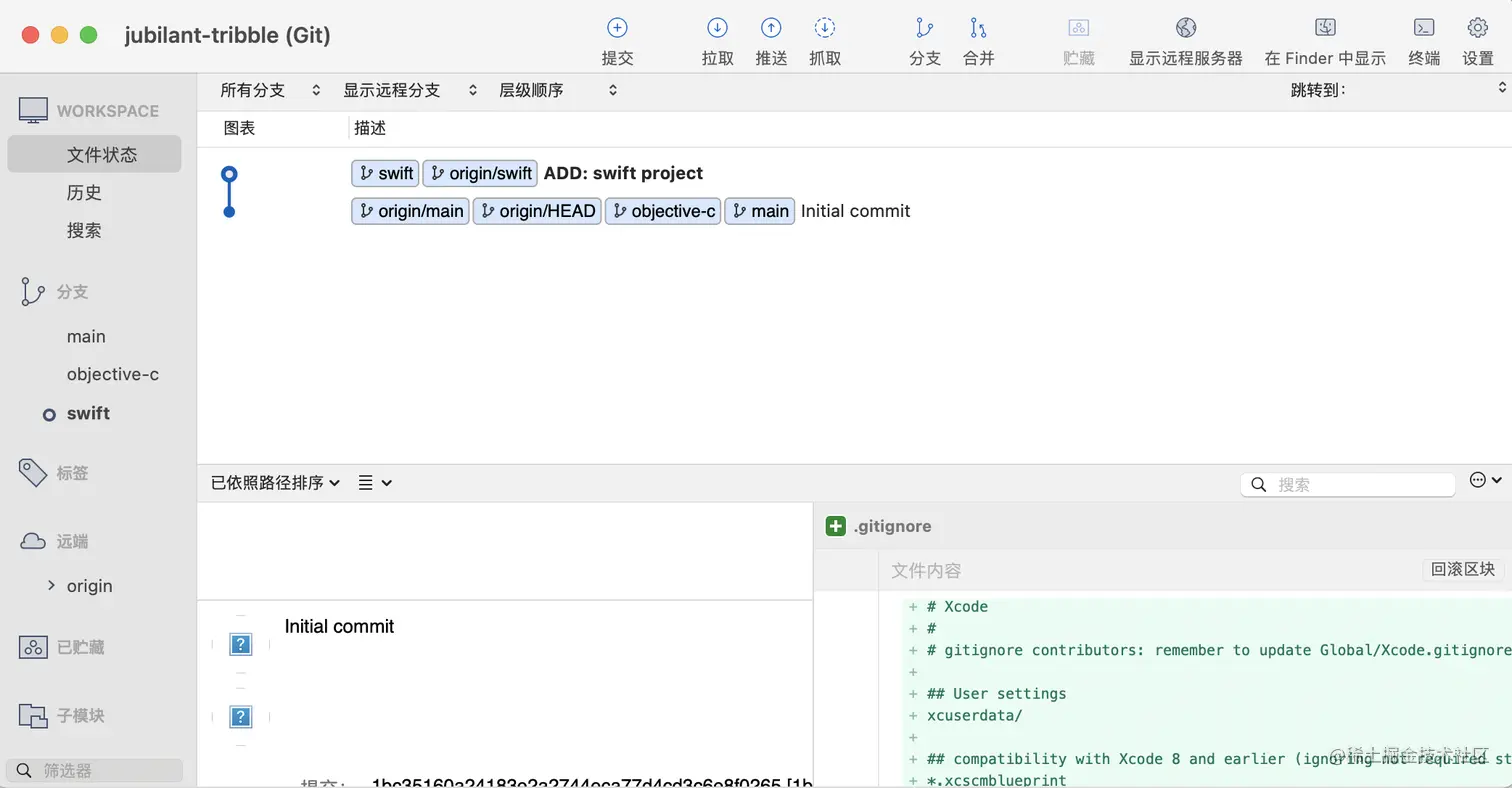Click the 'Initial commit' title in the details pane
The height and width of the screenshot is (788, 1512).
340,626
